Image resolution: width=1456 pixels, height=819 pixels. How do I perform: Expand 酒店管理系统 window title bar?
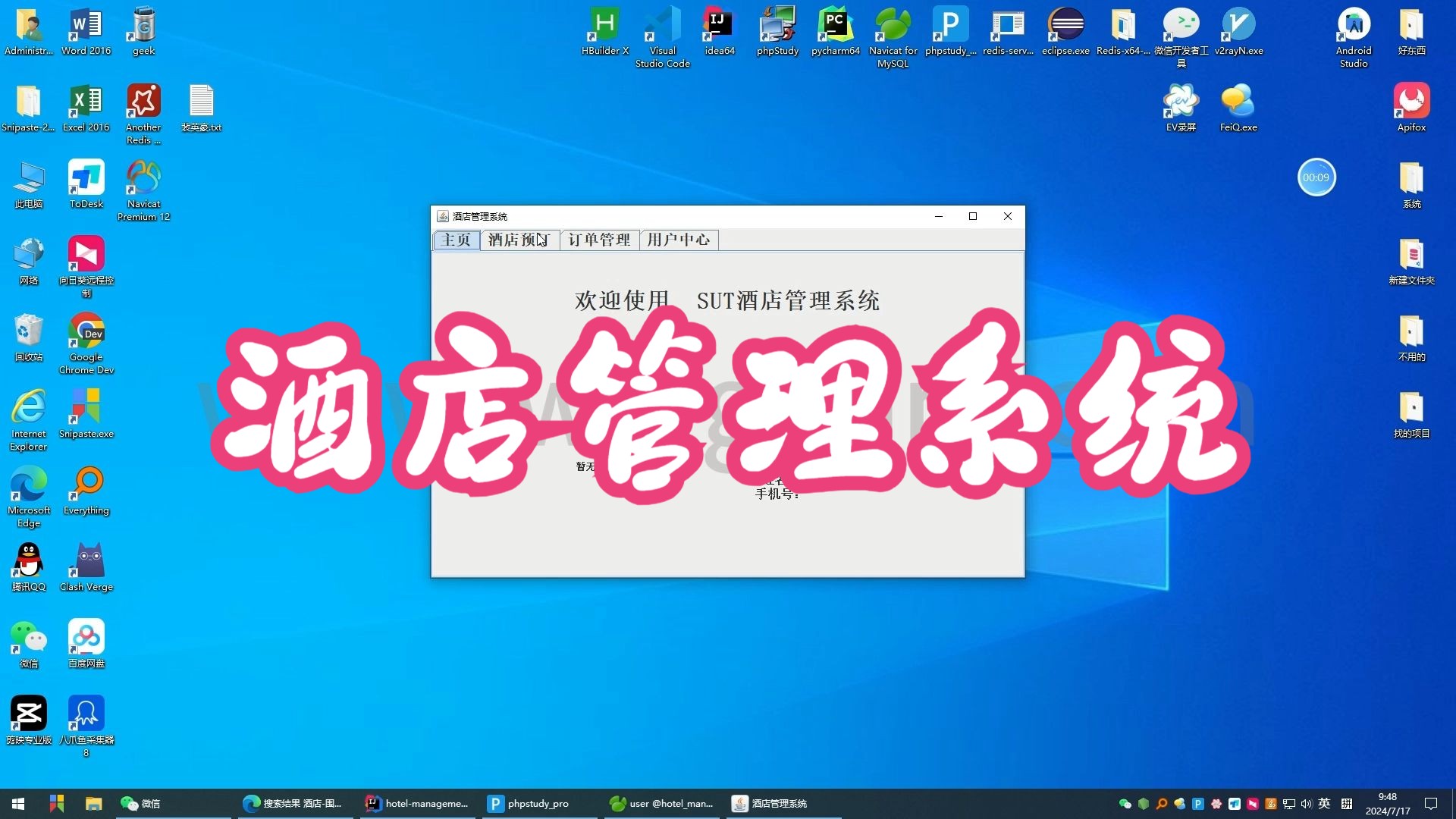[971, 216]
